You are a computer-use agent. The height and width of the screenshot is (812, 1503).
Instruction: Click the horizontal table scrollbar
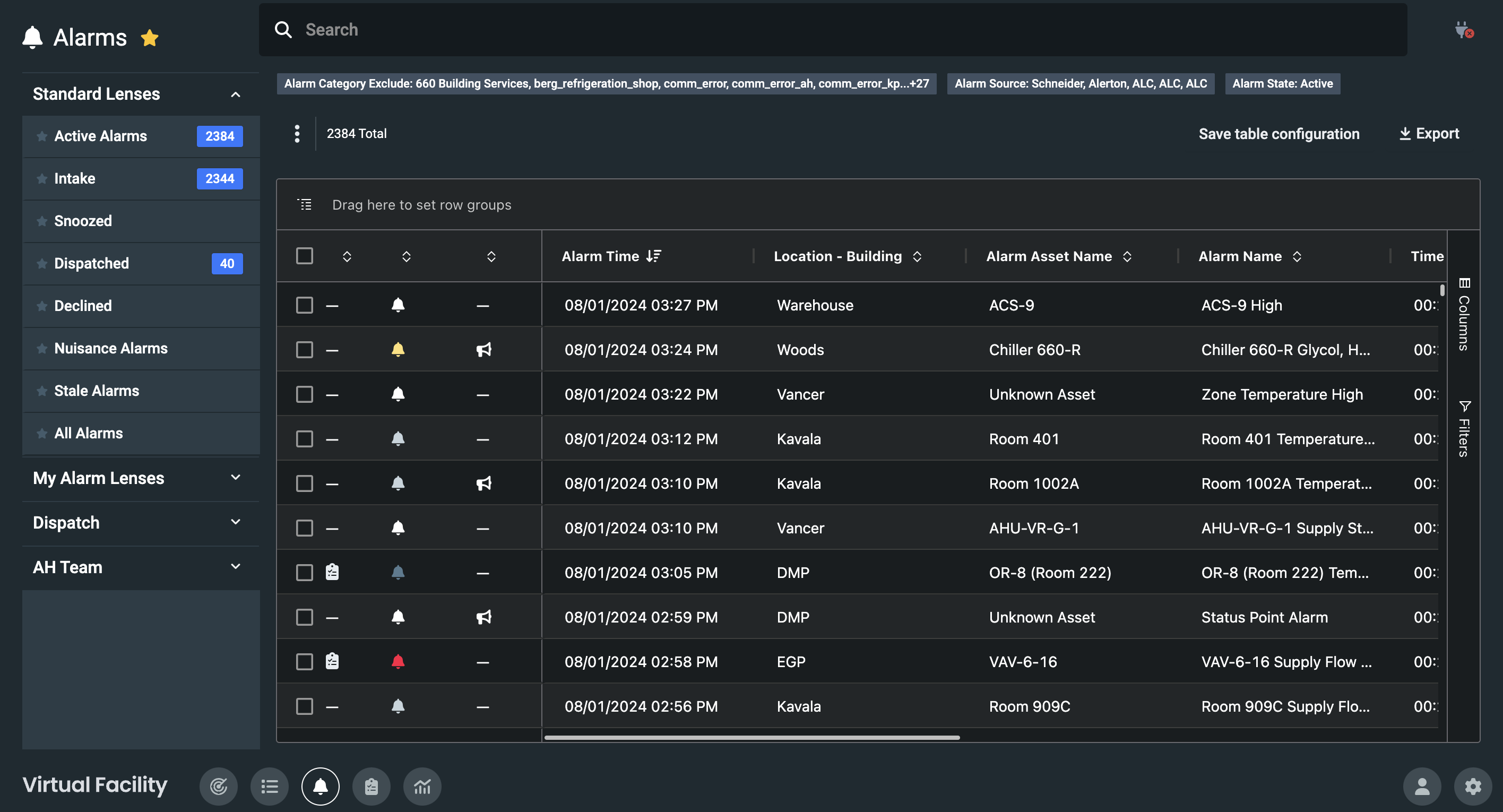click(x=751, y=737)
